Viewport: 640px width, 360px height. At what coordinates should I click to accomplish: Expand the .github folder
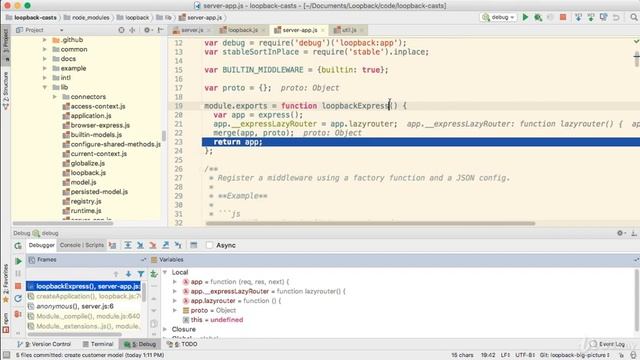(x=44, y=40)
